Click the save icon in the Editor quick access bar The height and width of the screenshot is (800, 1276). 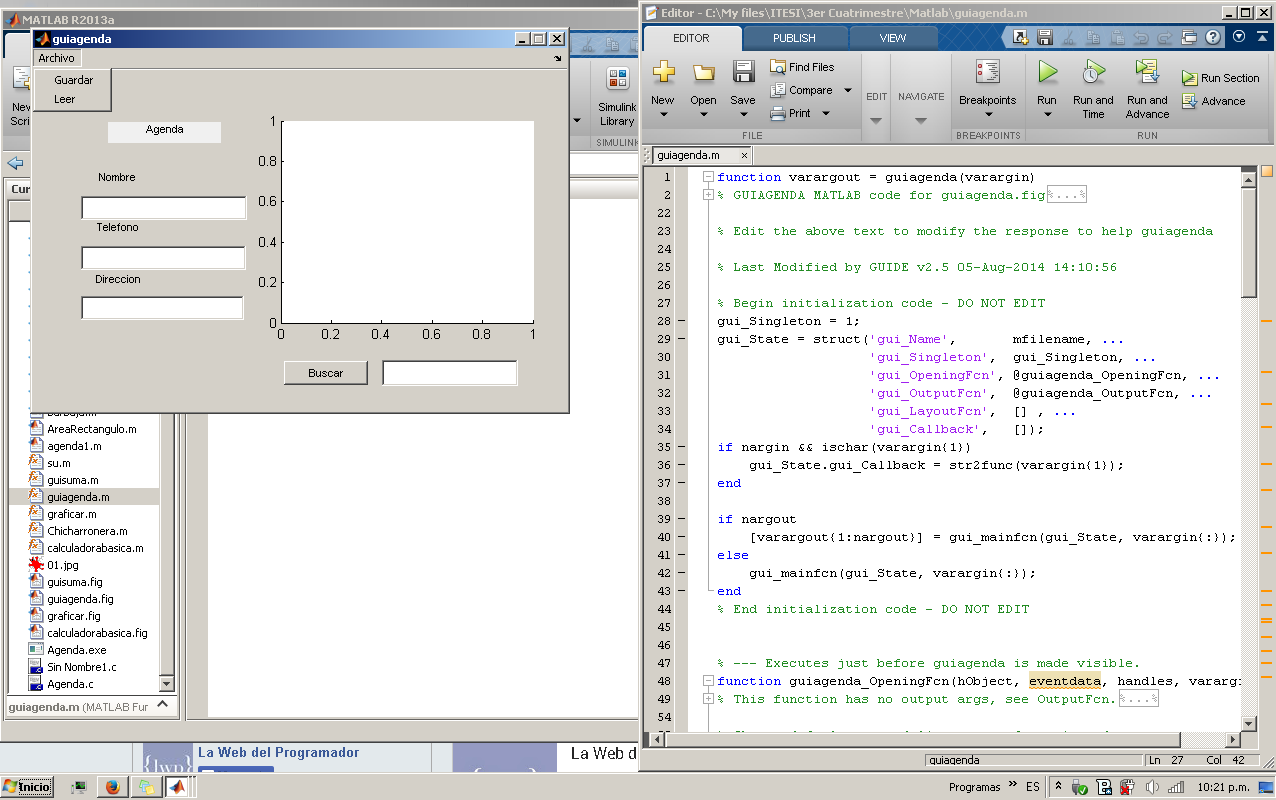pyautogui.click(x=1045, y=37)
